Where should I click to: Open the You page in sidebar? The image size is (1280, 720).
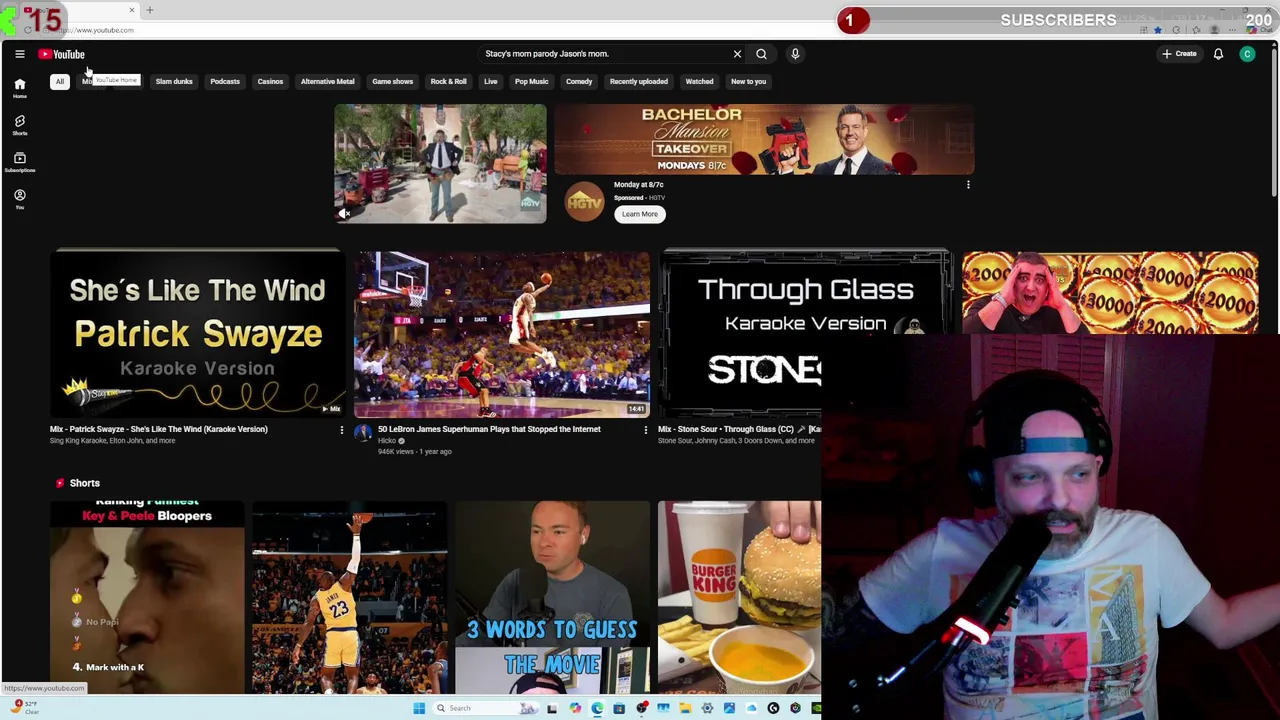pyautogui.click(x=19, y=199)
